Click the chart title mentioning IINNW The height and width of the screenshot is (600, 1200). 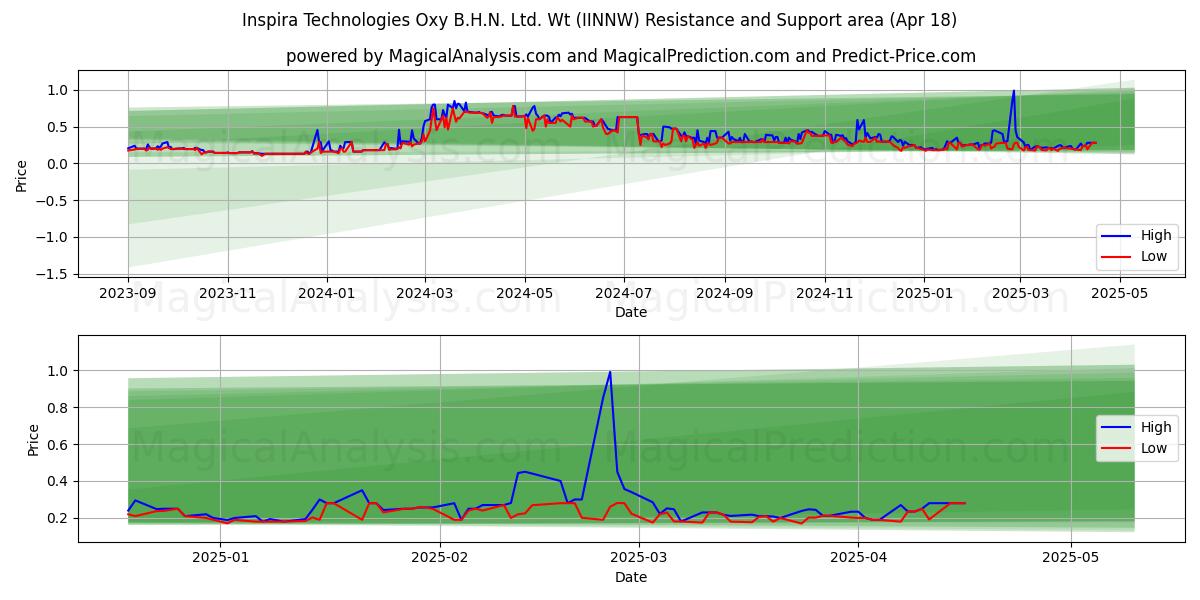tap(599, 20)
